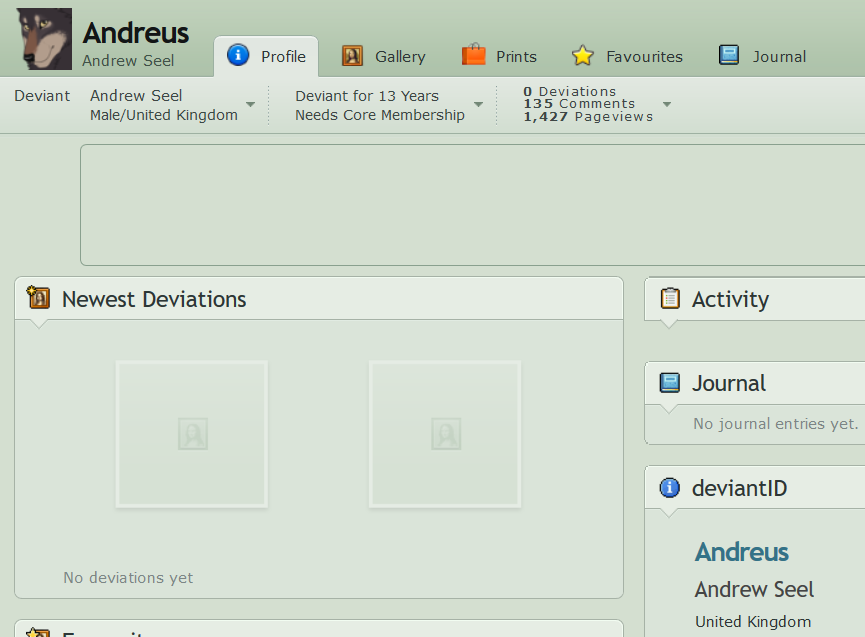Click 'No deviations yet' text
Screen dimensions: 865x637
point(128,577)
